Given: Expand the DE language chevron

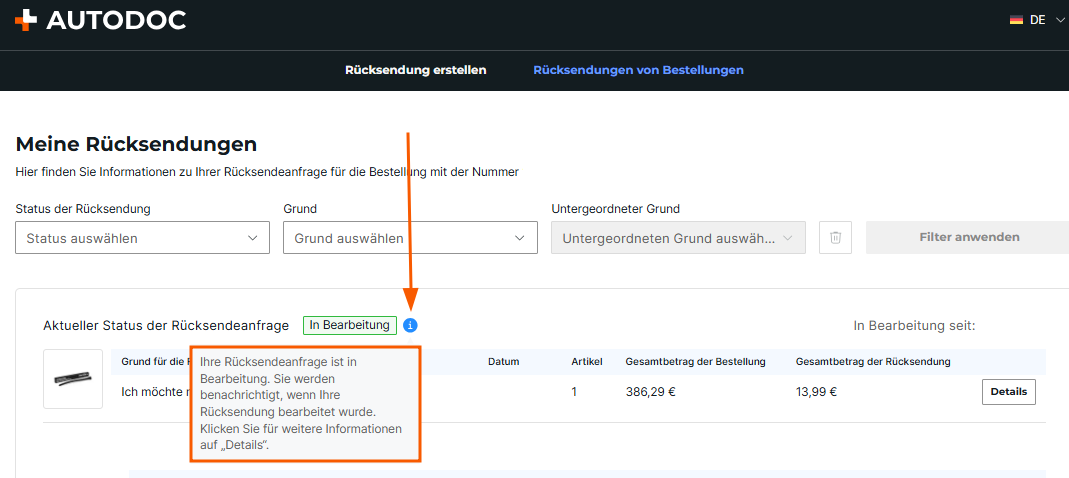Looking at the screenshot, I should point(1060,20).
